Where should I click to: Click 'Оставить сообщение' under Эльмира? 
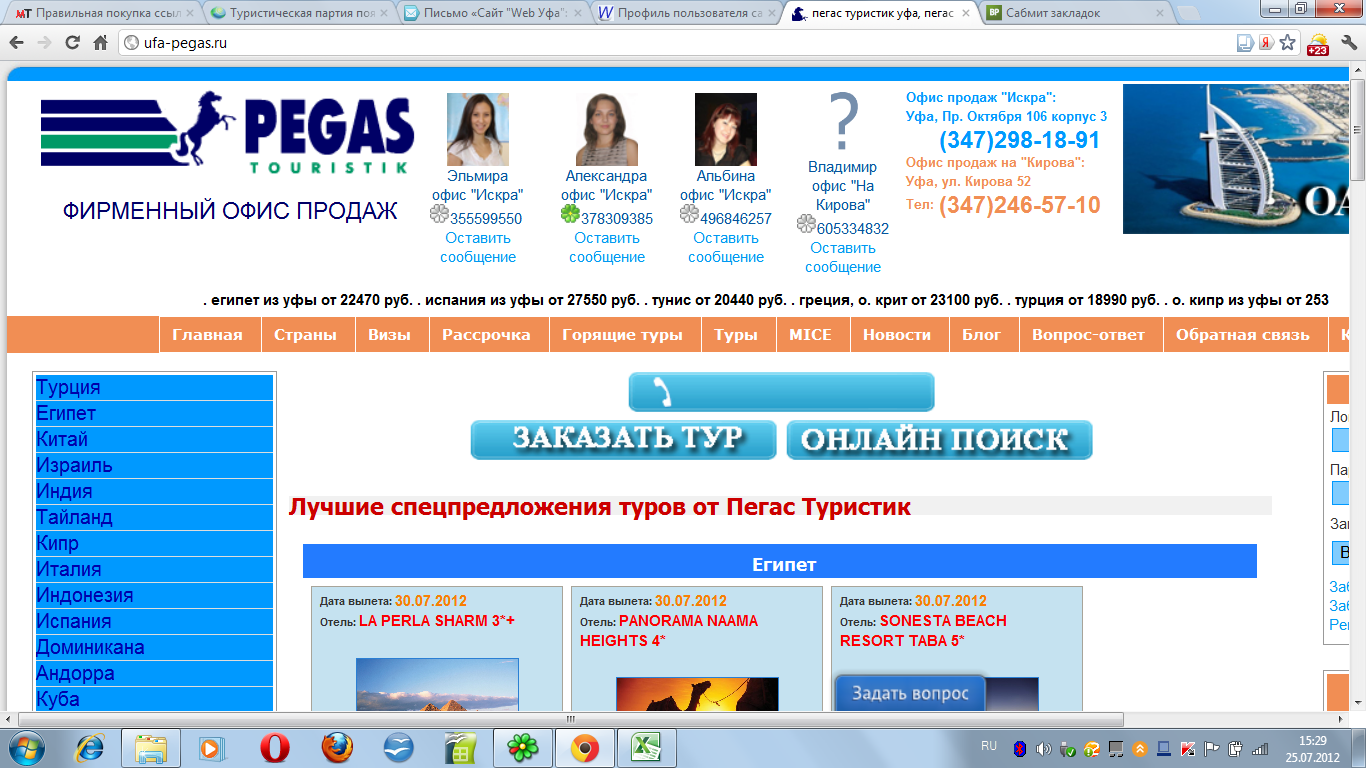478,247
